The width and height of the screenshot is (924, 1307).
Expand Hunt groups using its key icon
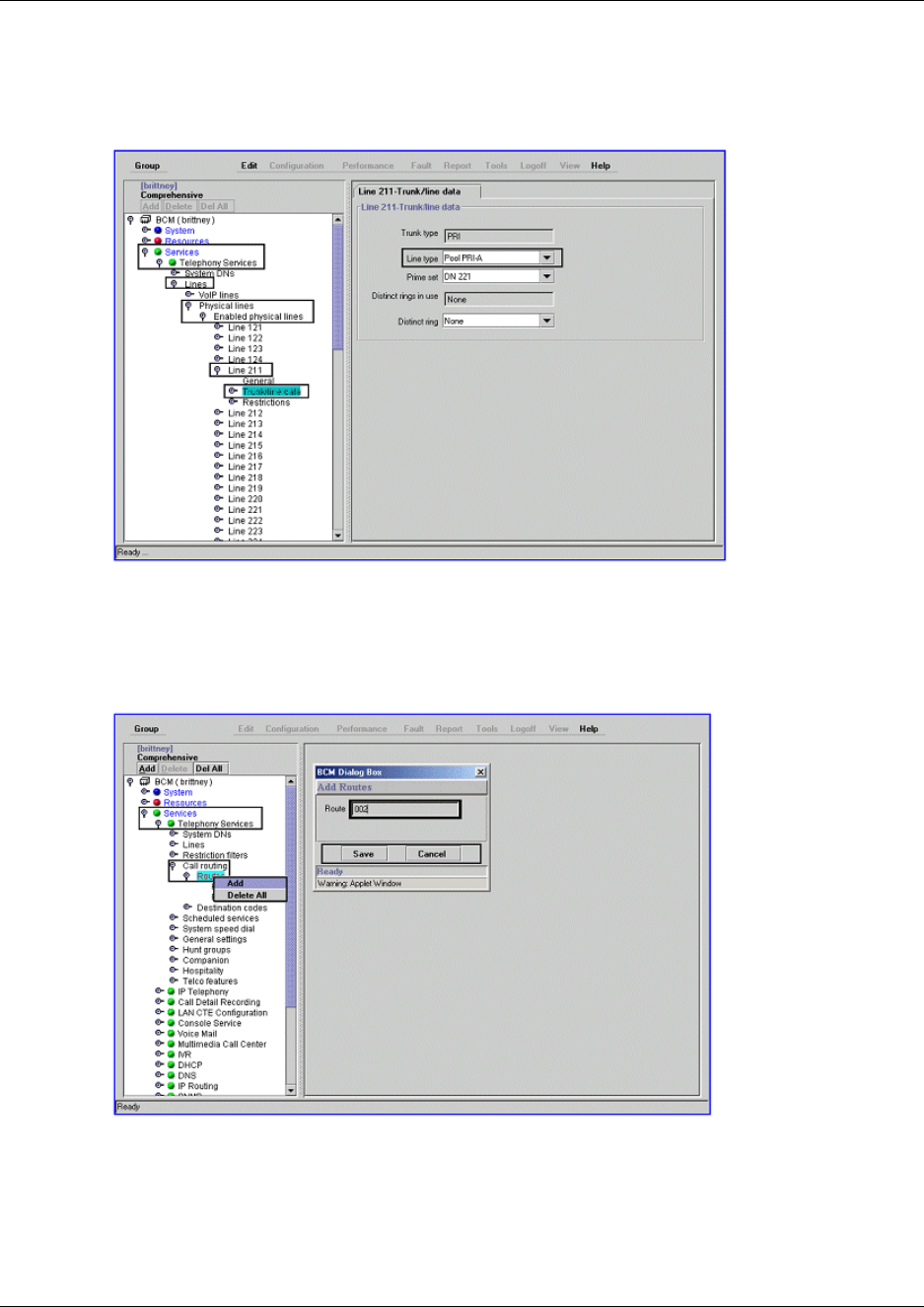174,949
